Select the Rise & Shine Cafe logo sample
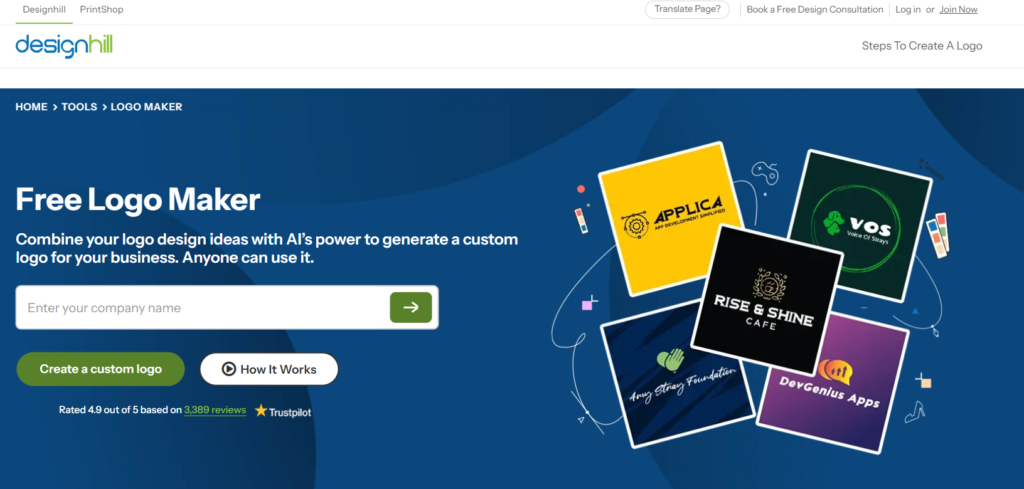The height and width of the screenshot is (489, 1024). (x=767, y=300)
